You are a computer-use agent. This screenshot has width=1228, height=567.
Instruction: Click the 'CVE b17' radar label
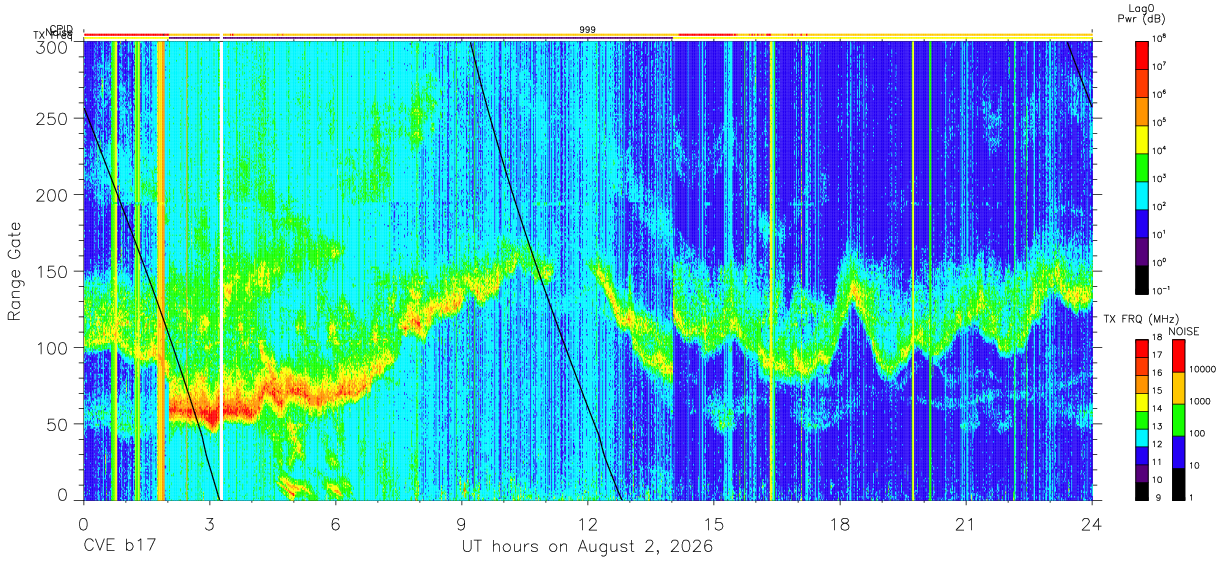point(119,547)
